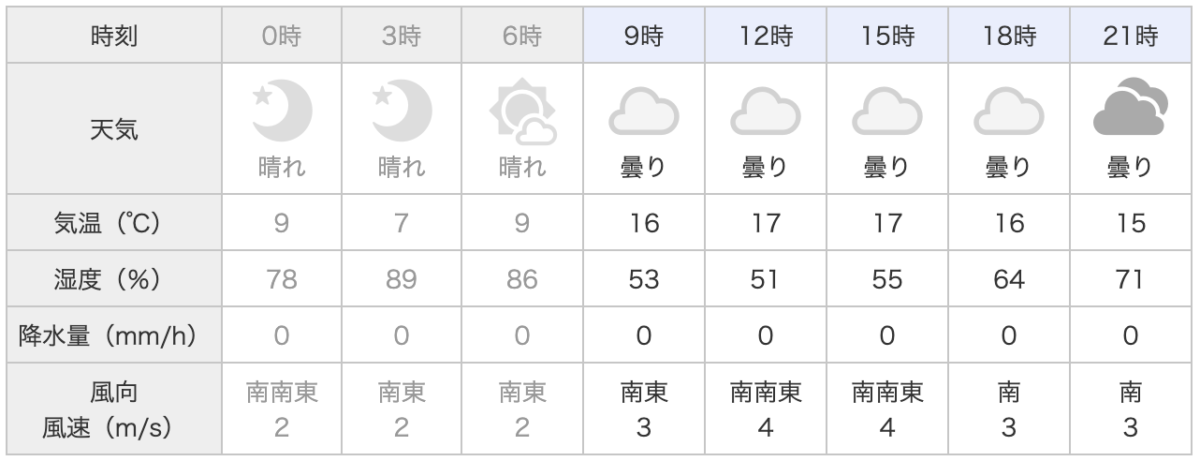
Task: Select the 0時 column header
Action: coord(281,38)
